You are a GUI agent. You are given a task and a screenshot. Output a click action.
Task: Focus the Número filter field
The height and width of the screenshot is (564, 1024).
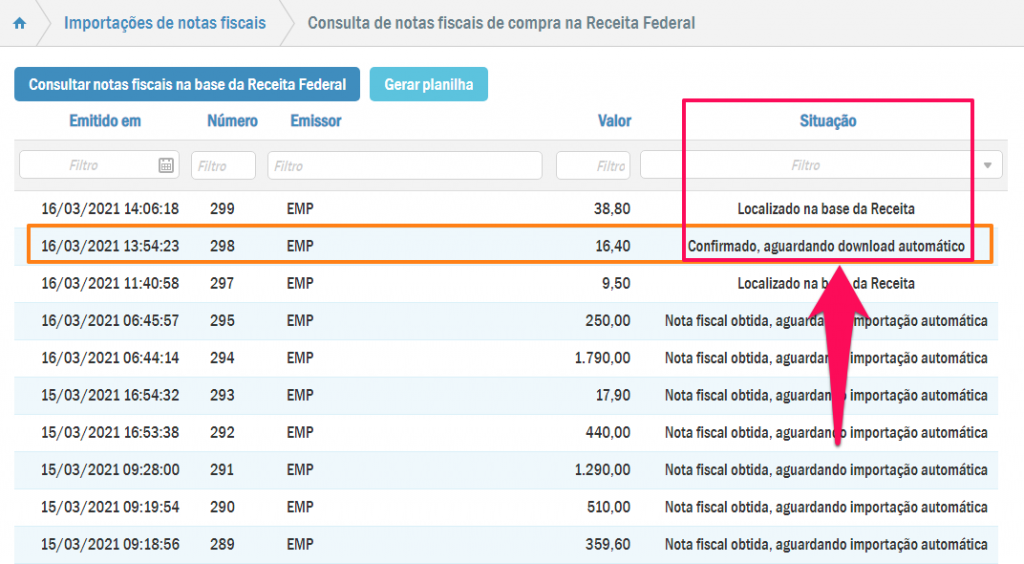pos(222,166)
